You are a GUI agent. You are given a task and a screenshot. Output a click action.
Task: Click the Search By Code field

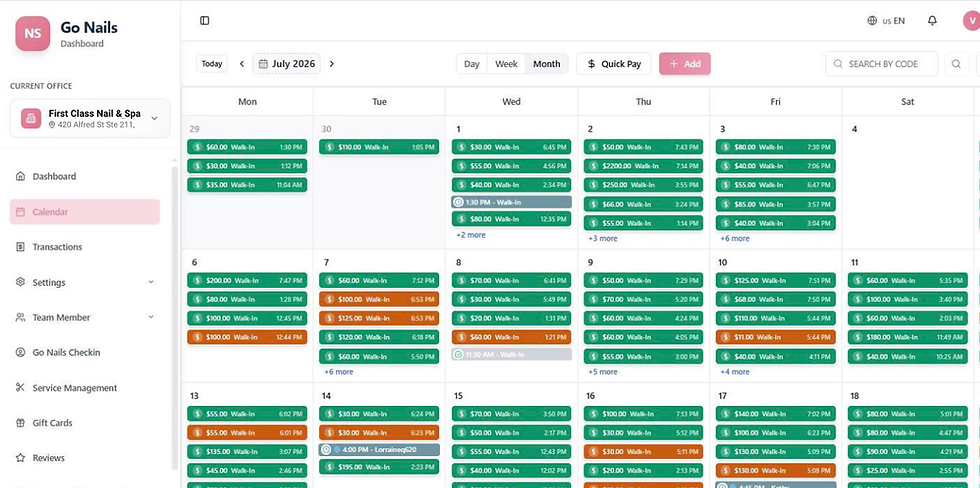pyautogui.click(x=882, y=64)
